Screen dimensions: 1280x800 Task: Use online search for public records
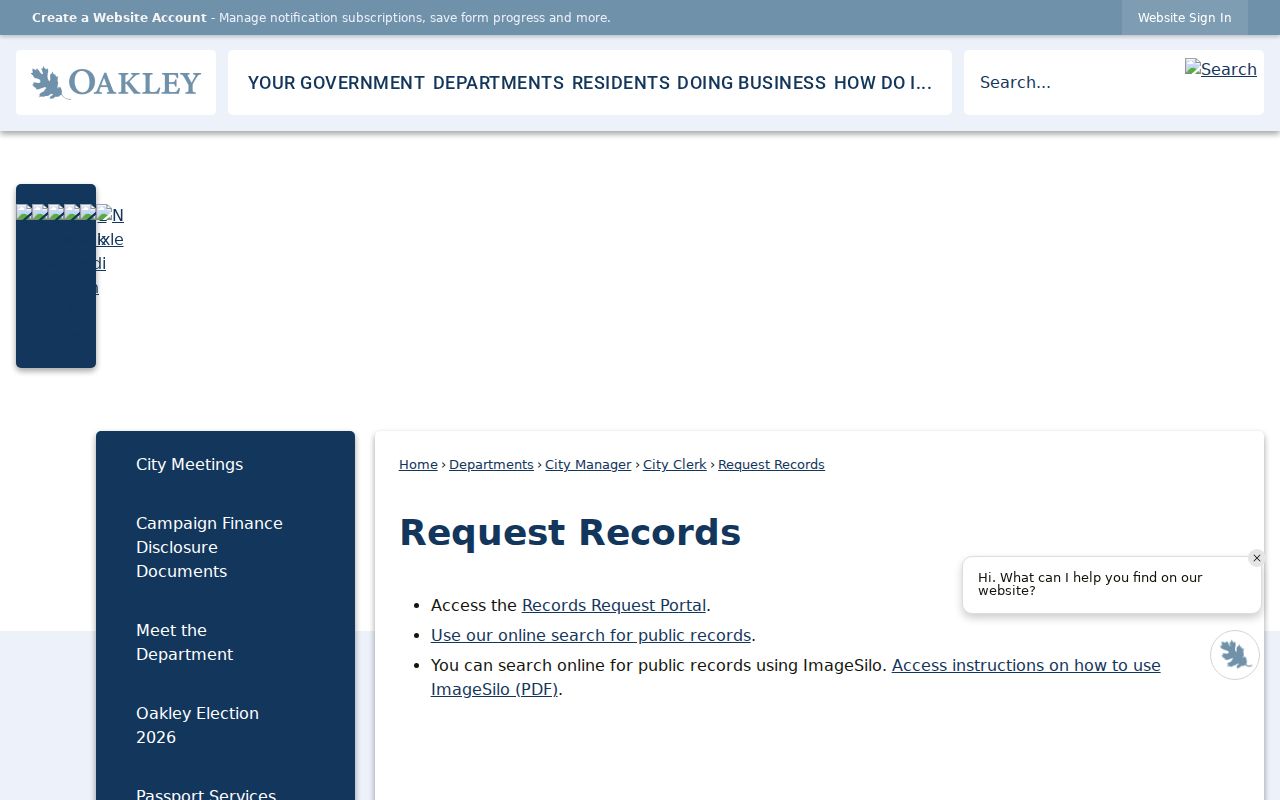[x=591, y=635]
